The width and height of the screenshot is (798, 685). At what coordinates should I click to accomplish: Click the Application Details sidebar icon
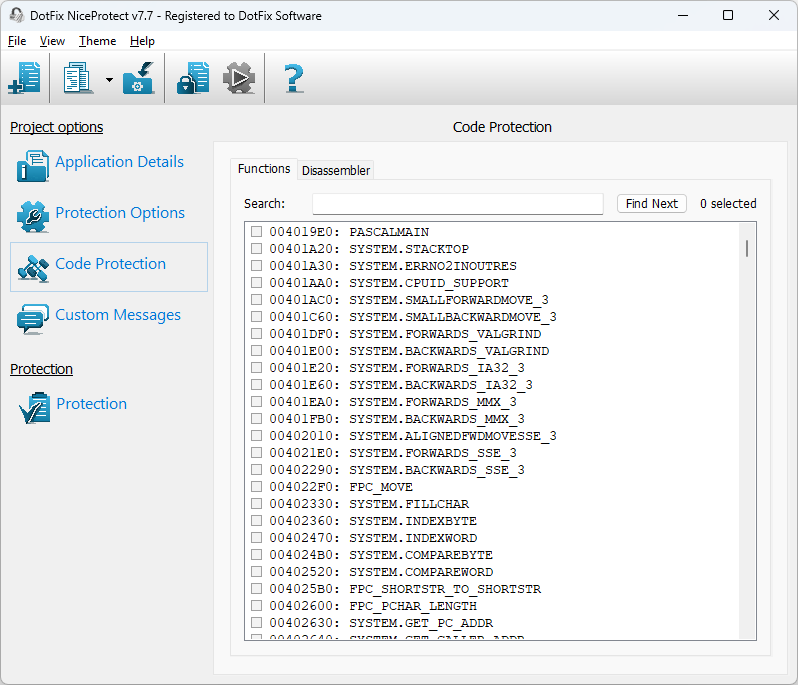[33, 166]
